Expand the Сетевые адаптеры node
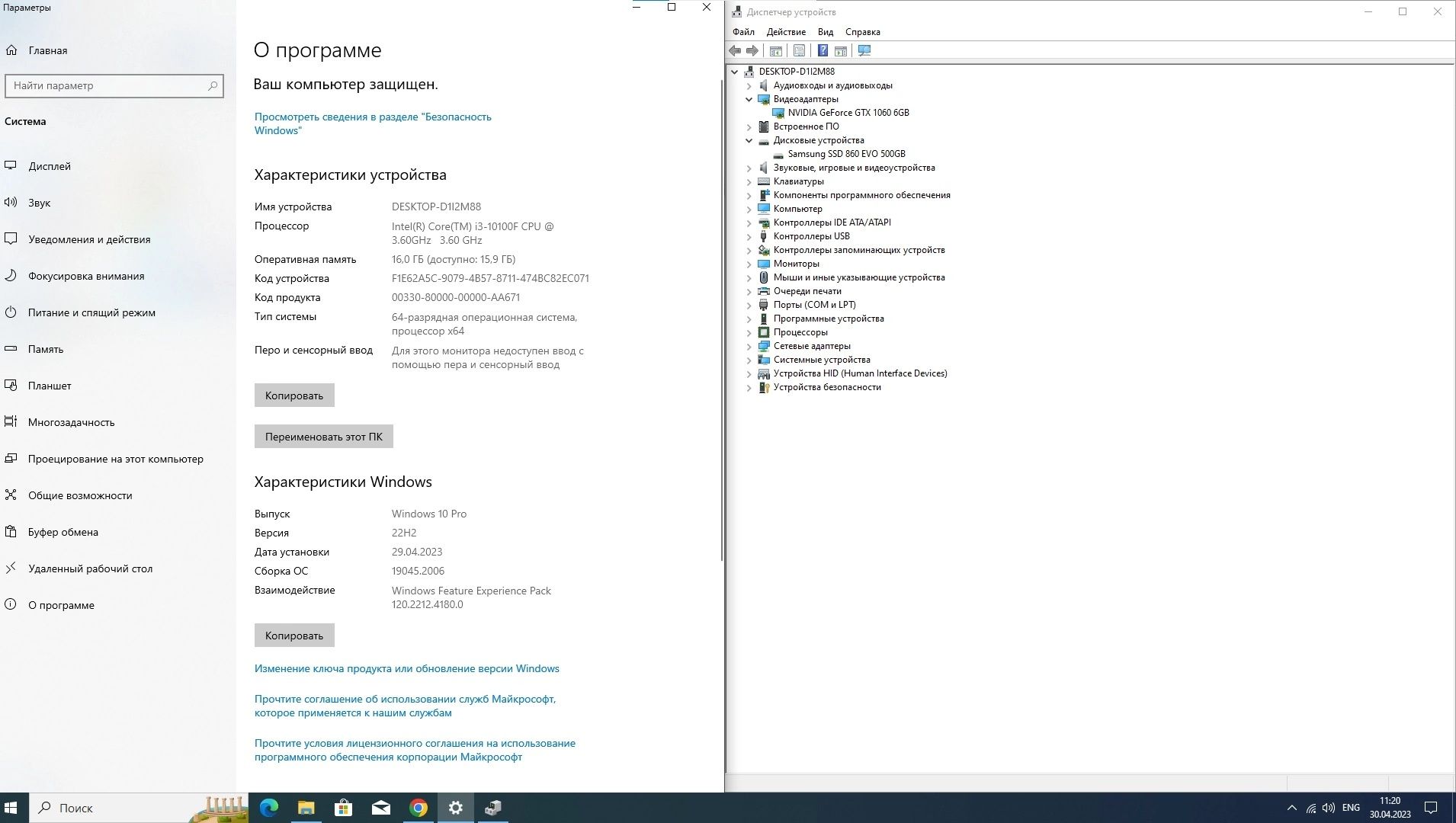The height and width of the screenshot is (823, 1456). pyautogui.click(x=749, y=346)
